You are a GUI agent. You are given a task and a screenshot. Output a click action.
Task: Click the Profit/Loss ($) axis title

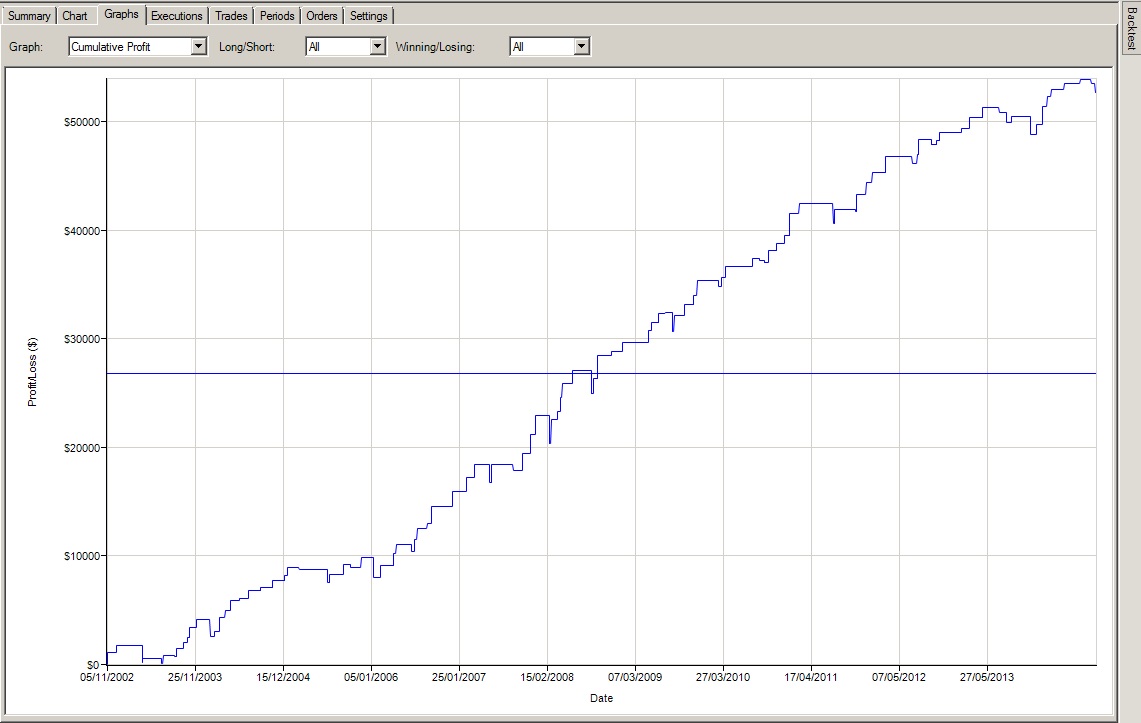32,371
